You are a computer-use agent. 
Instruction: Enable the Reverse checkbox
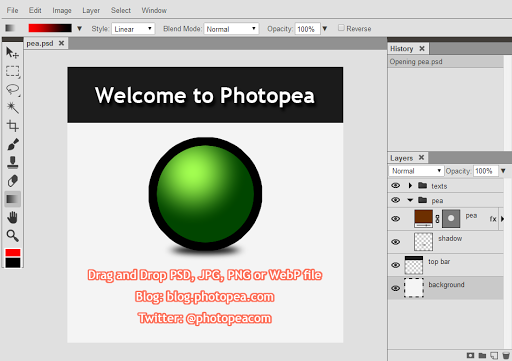pyautogui.click(x=341, y=28)
